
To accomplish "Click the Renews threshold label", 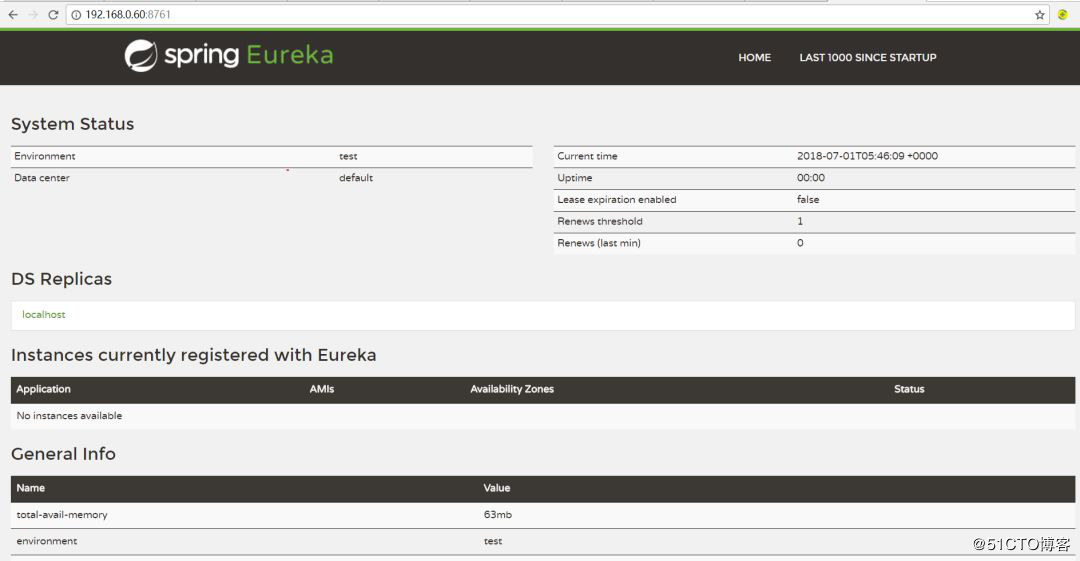I will pyautogui.click(x=599, y=221).
